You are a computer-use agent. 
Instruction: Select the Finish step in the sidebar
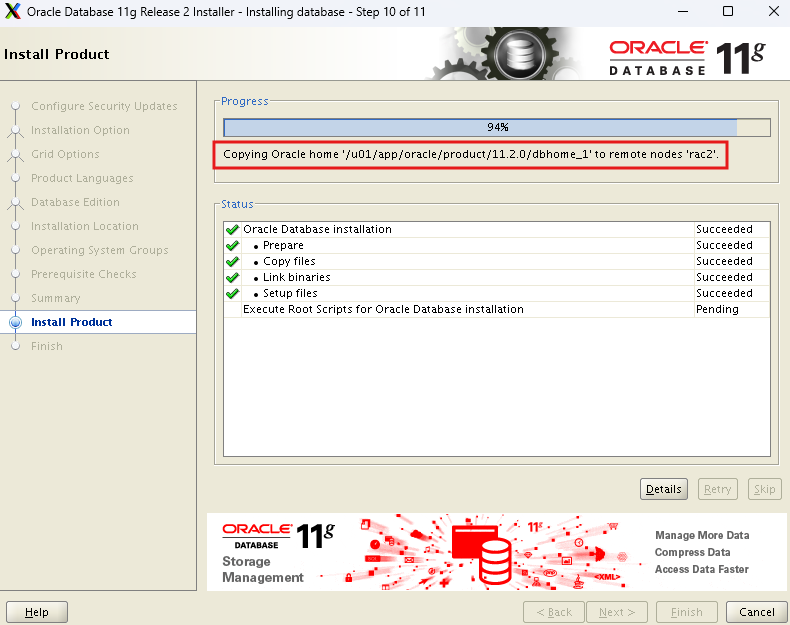(x=47, y=346)
